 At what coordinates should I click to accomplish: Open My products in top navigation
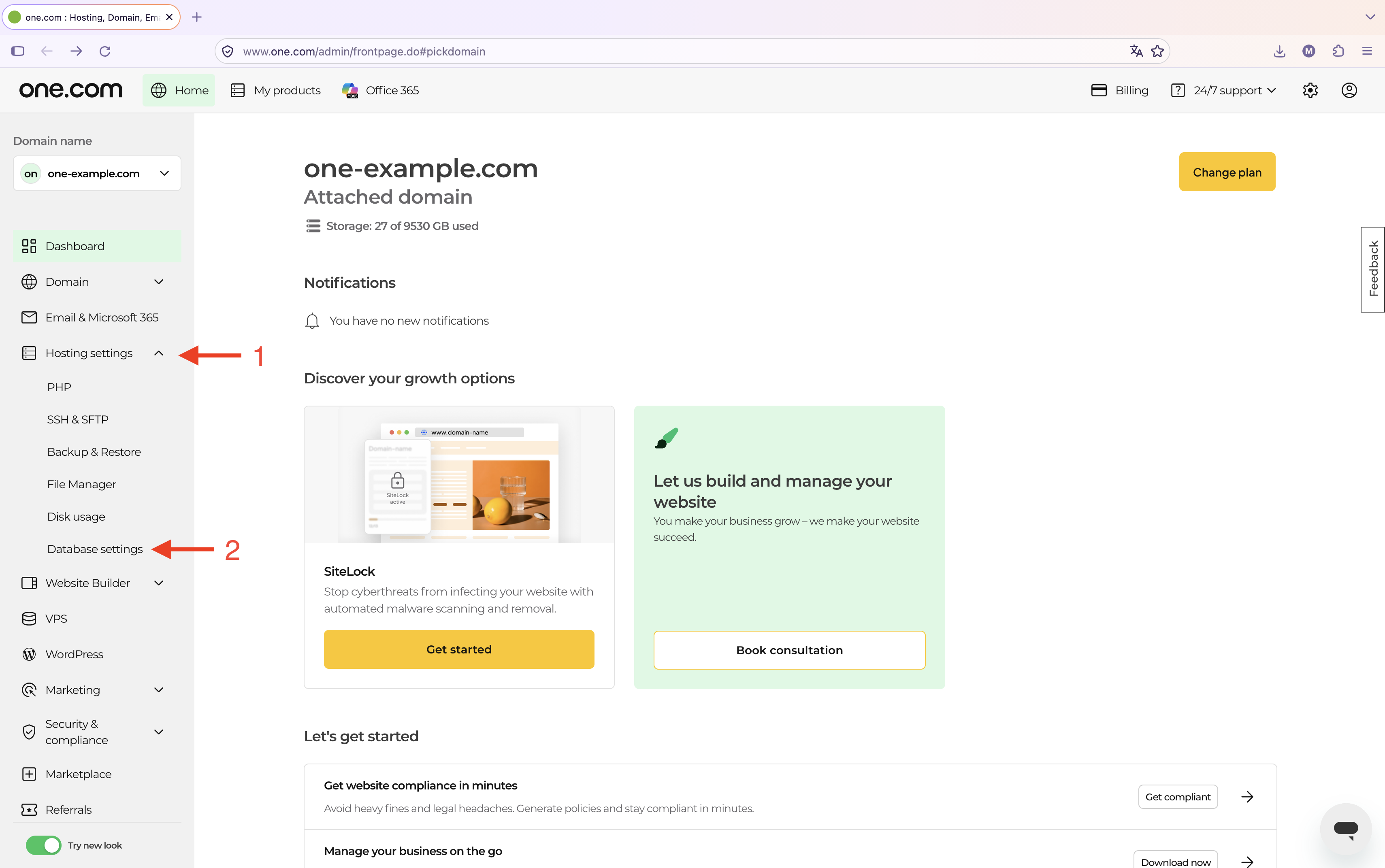pyautogui.click(x=276, y=90)
